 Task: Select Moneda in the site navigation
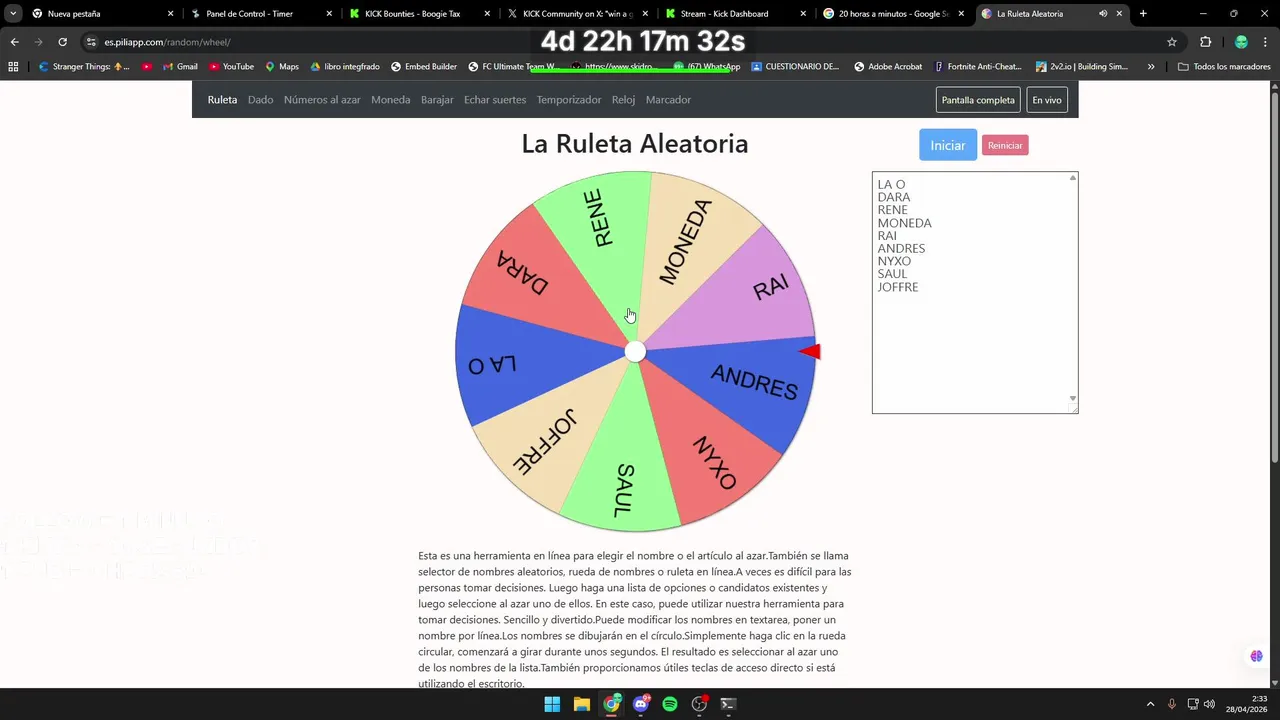(x=391, y=100)
